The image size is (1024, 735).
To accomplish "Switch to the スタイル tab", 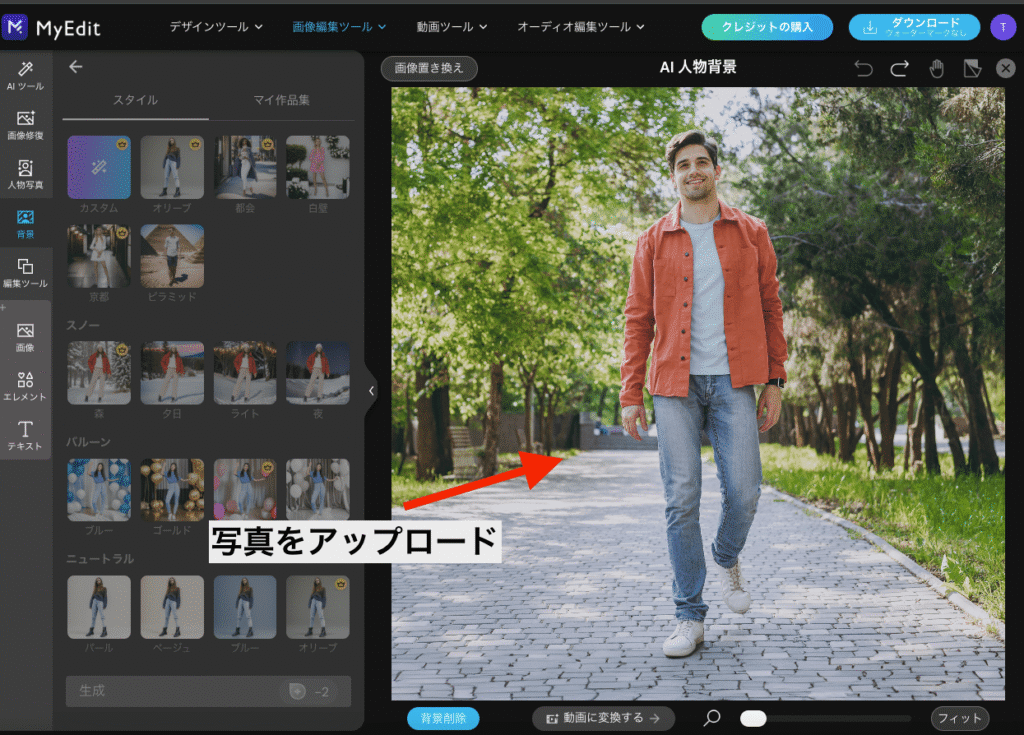I will tap(135, 100).
